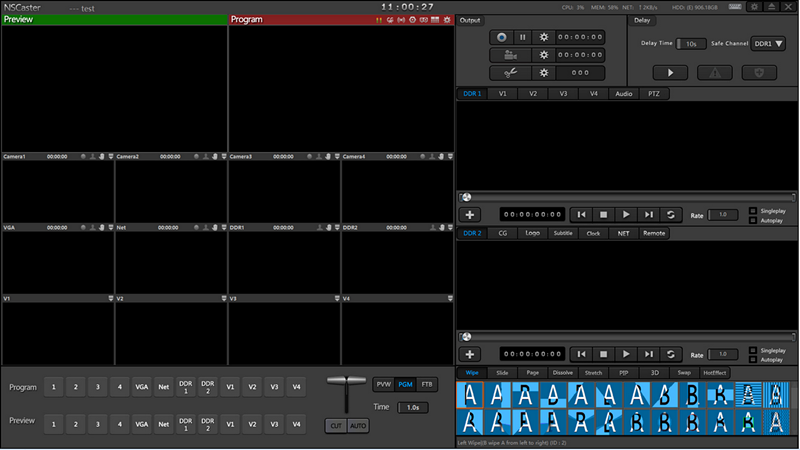
Task: Add media with DDR 1 plus button
Action: pos(471,215)
